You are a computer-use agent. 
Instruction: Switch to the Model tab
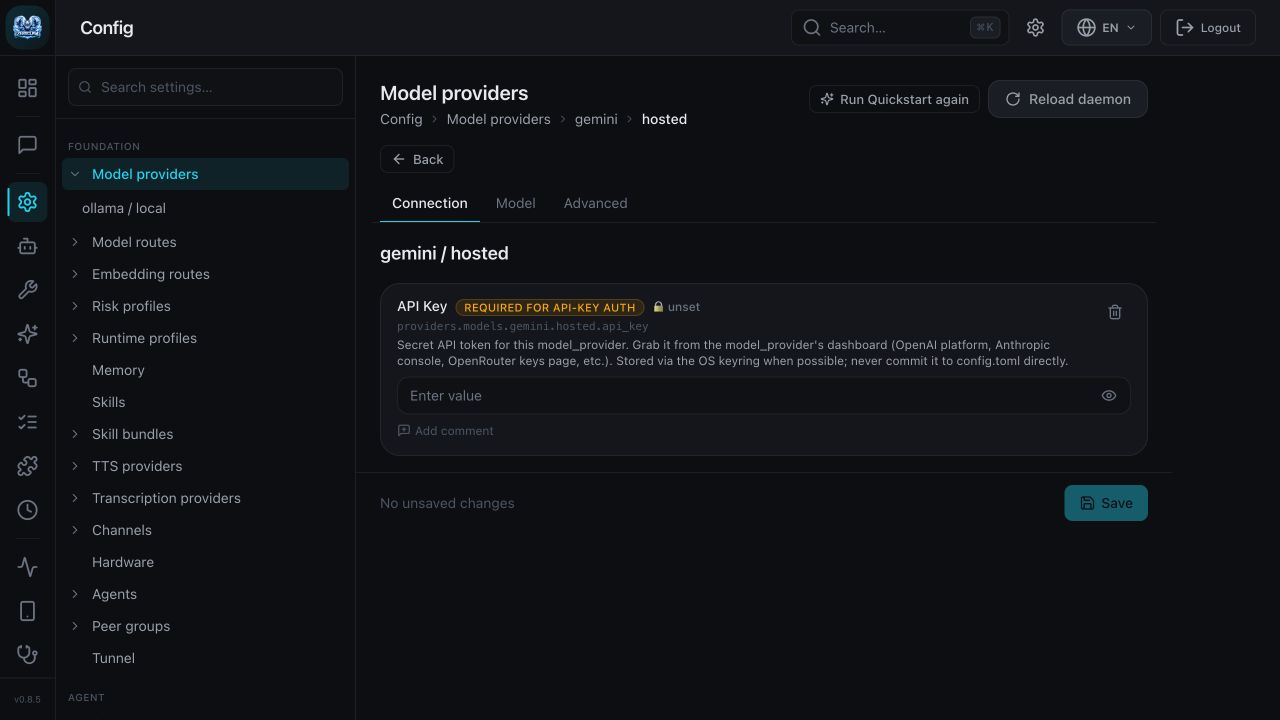tap(516, 203)
